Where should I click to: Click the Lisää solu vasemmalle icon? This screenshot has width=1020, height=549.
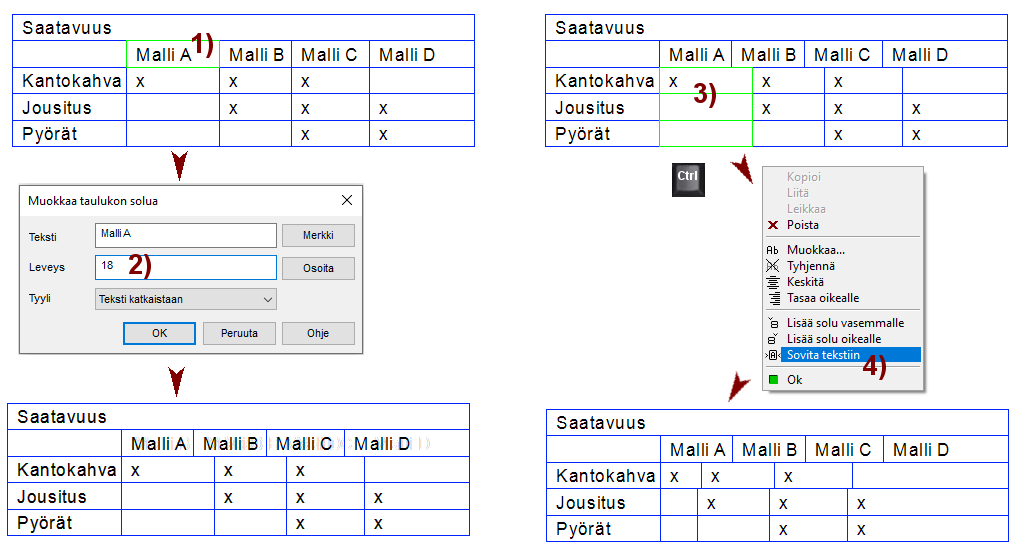click(772, 323)
